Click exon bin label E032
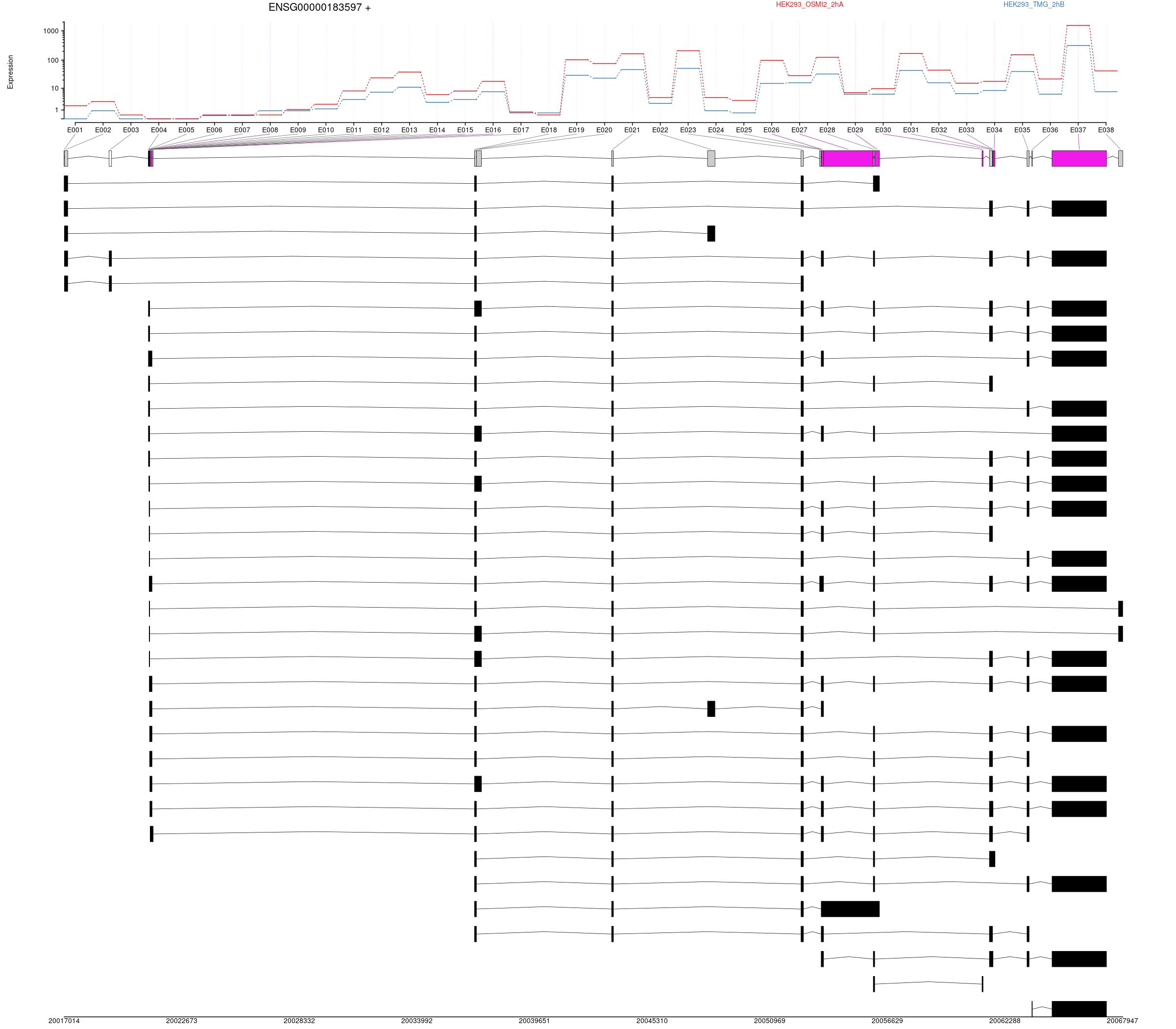This screenshot has width=1176, height=1029. pos(939,130)
